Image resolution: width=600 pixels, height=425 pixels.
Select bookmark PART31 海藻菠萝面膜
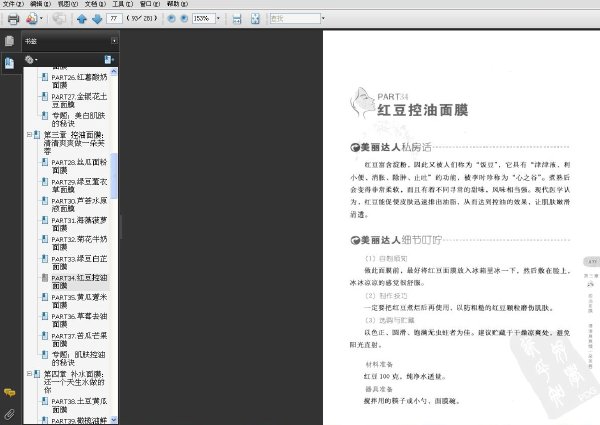[79, 224]
